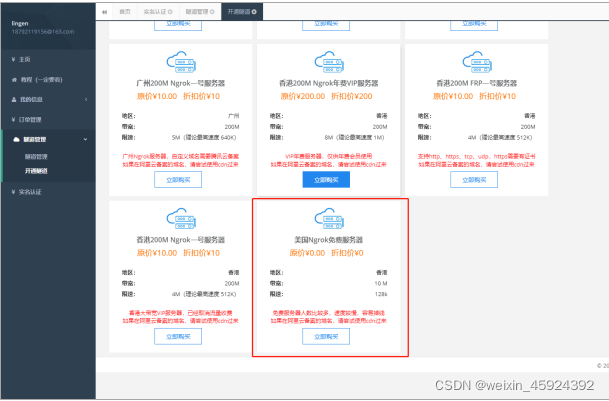This screenshot has height=401, width=609.
Task: Click speed limit 8M (理论最高速度 1M)
Action: click(354, 138)
